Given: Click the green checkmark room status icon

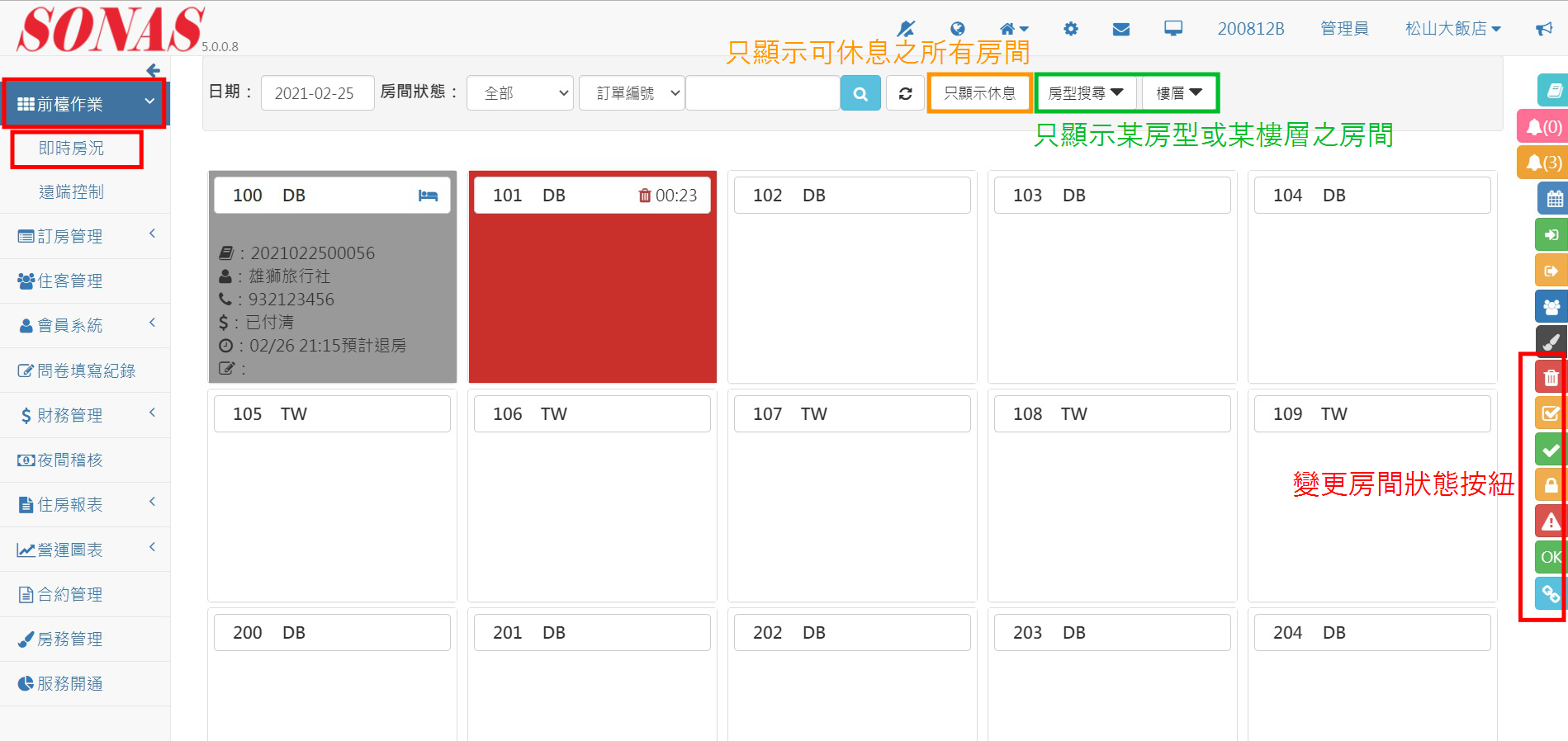Looking at the screenshot, I should pos(1551,450).
